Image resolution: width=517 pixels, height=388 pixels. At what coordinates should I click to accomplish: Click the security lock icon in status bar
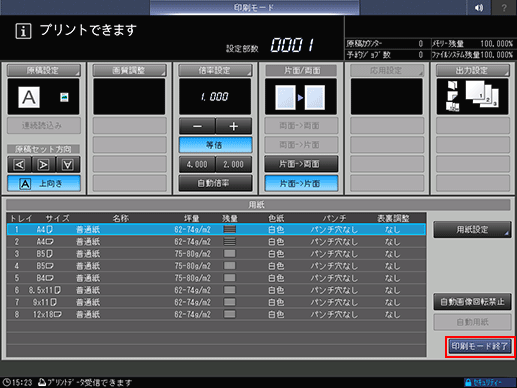coord(468,382)
